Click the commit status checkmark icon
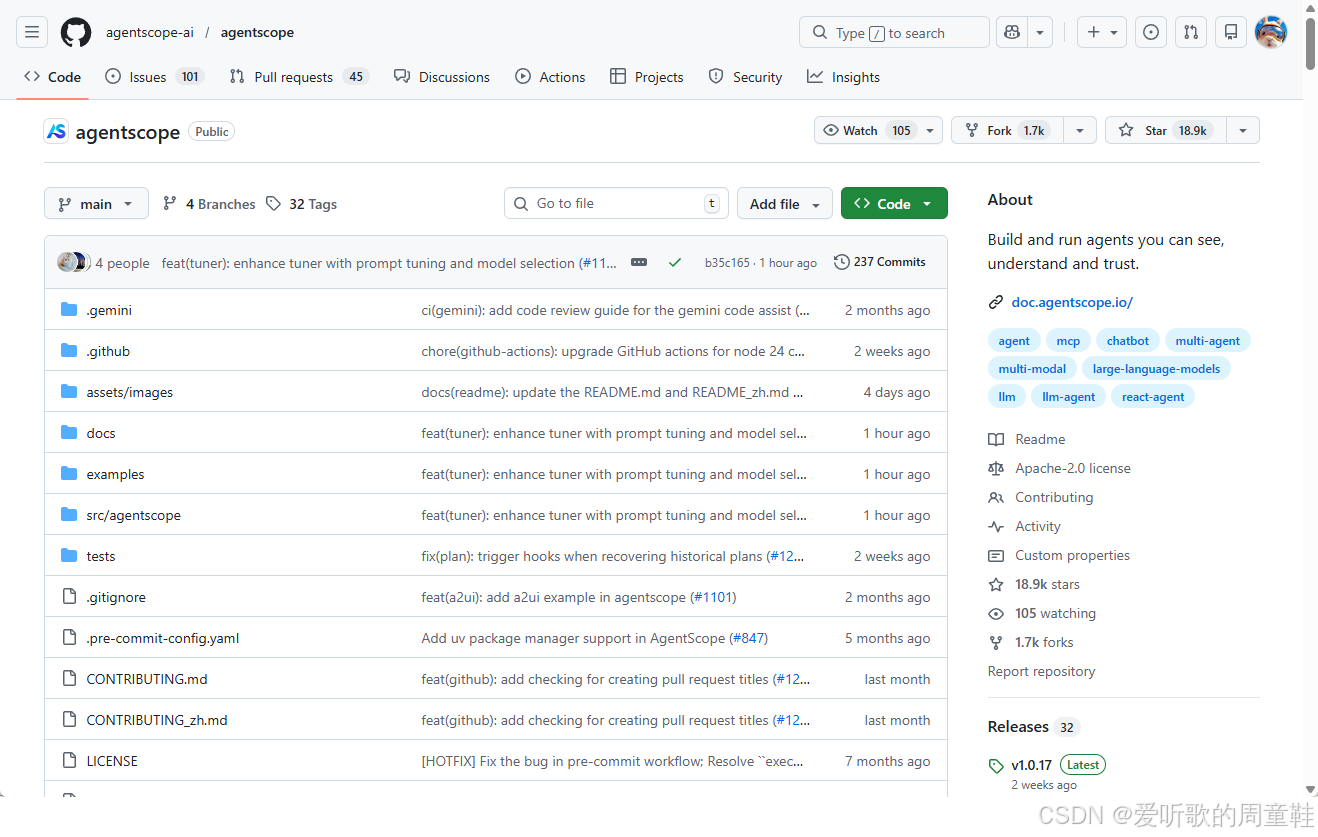 pos(675,262)
